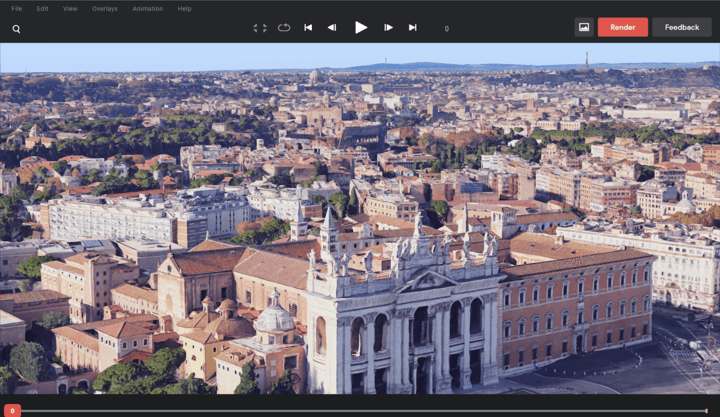Open the Overlays menu
This screenshot has height=417, width=720.
coord(105,9)
